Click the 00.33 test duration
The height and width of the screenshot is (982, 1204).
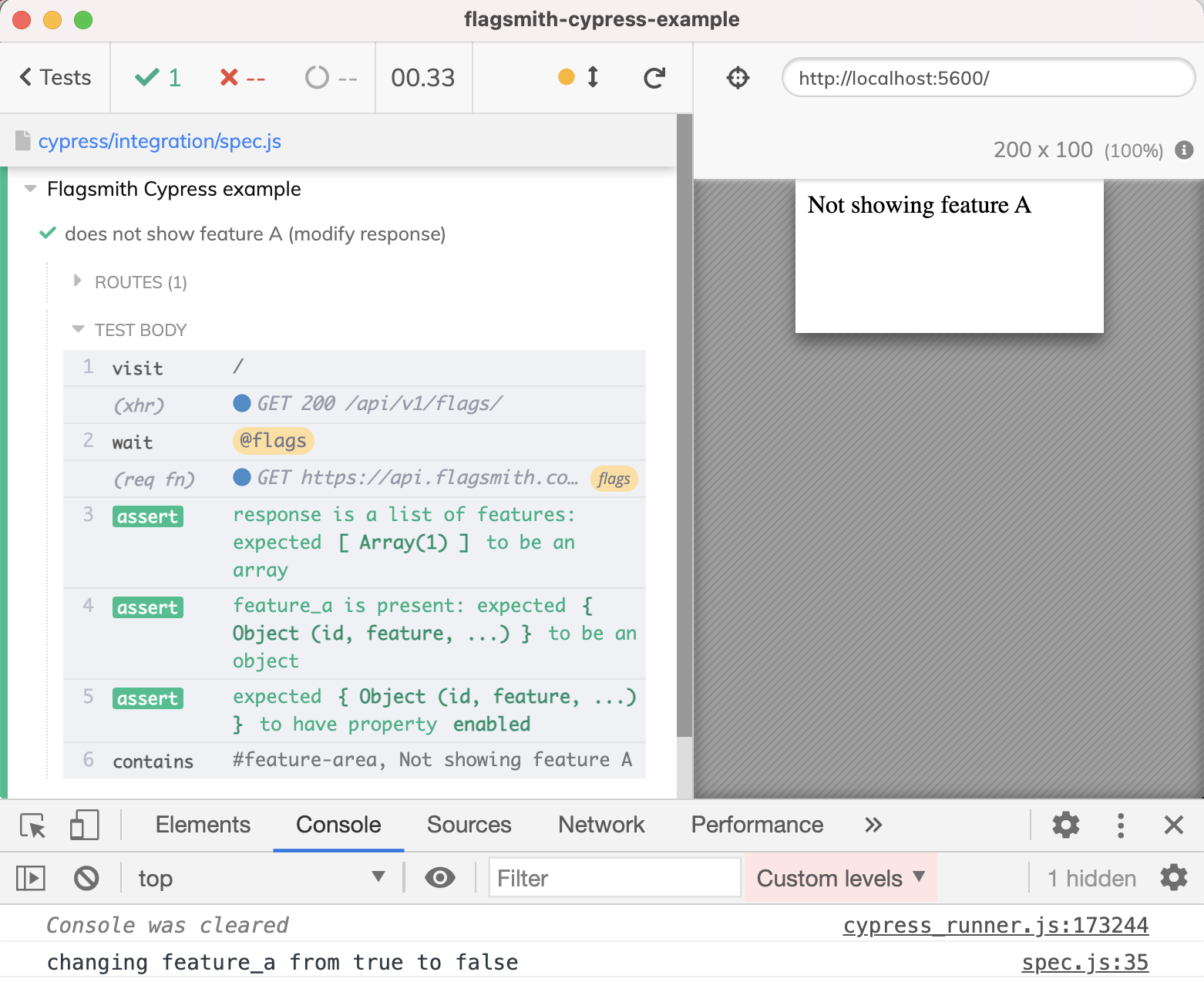coord(423,77)
